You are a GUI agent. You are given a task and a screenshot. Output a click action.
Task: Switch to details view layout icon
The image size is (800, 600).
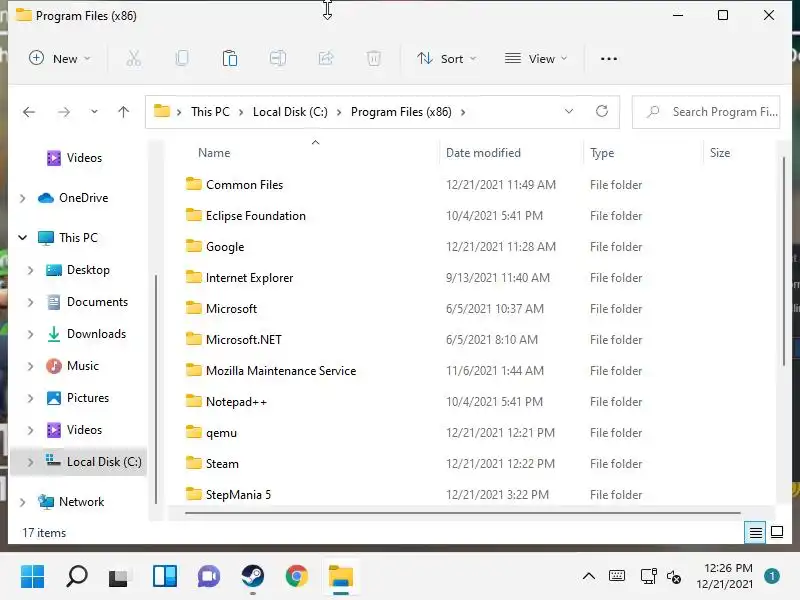(x=755, y=533)
